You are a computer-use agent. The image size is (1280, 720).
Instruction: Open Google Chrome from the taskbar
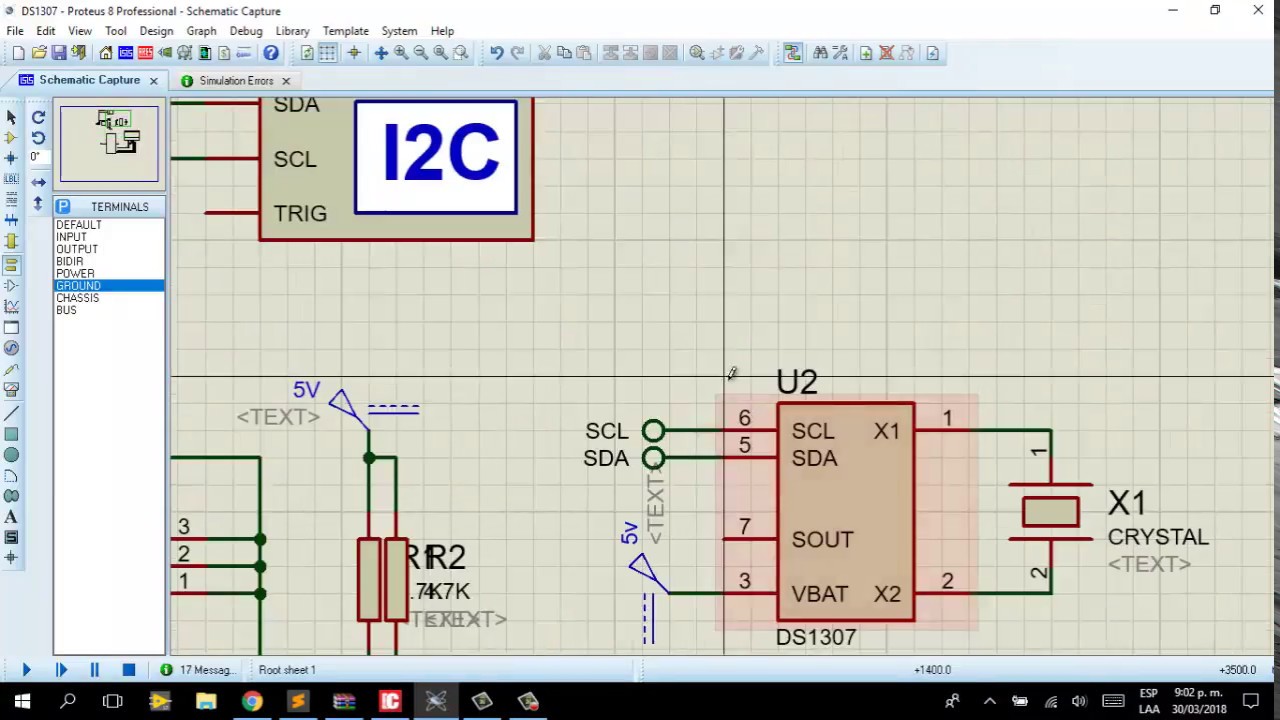pyautogui.click(x=252, y=701)
